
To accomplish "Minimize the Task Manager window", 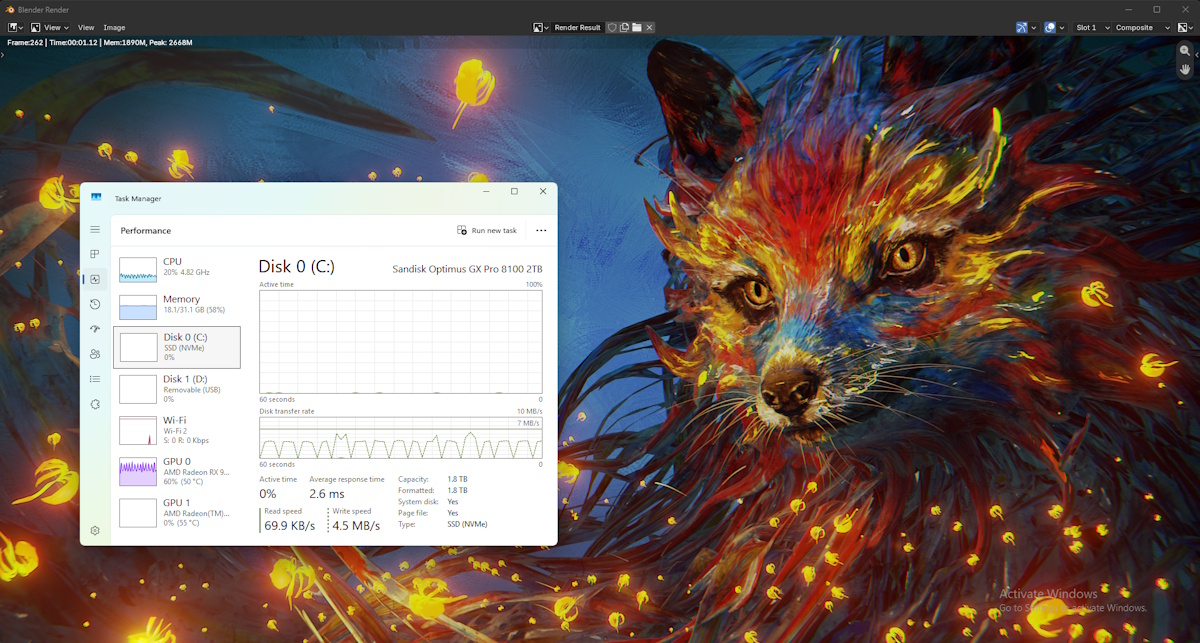I will tap(485, 191).
